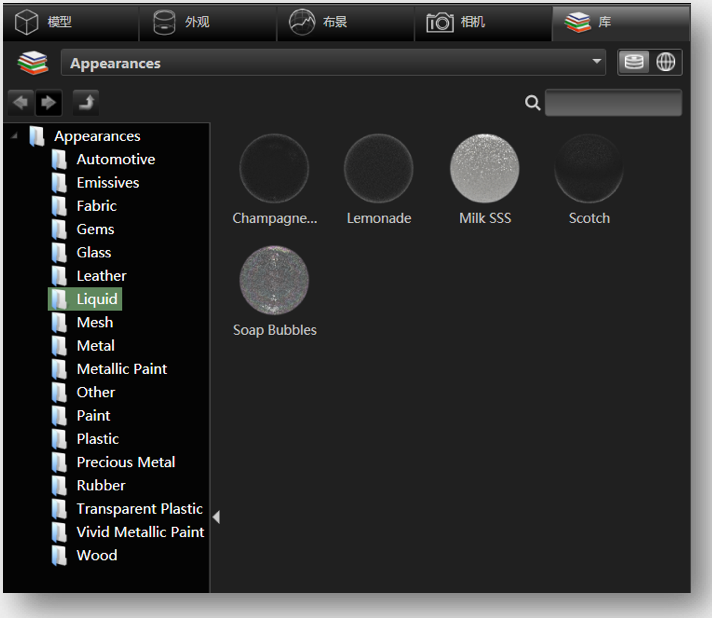Select the Other folder

coord(95,392)
